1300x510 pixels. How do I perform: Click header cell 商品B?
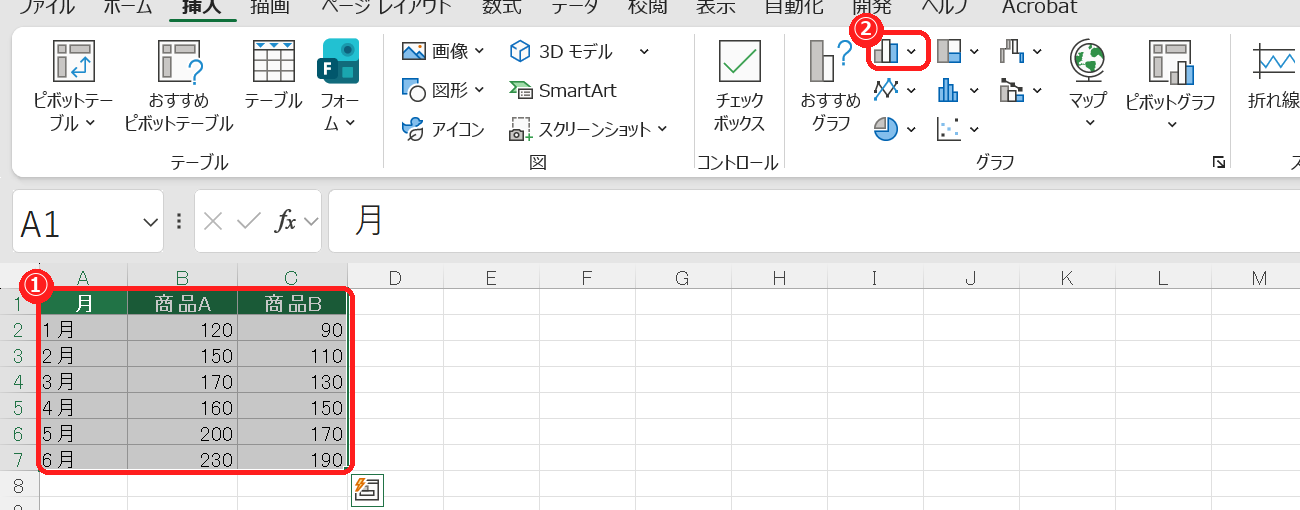click(x=292, y=303)
